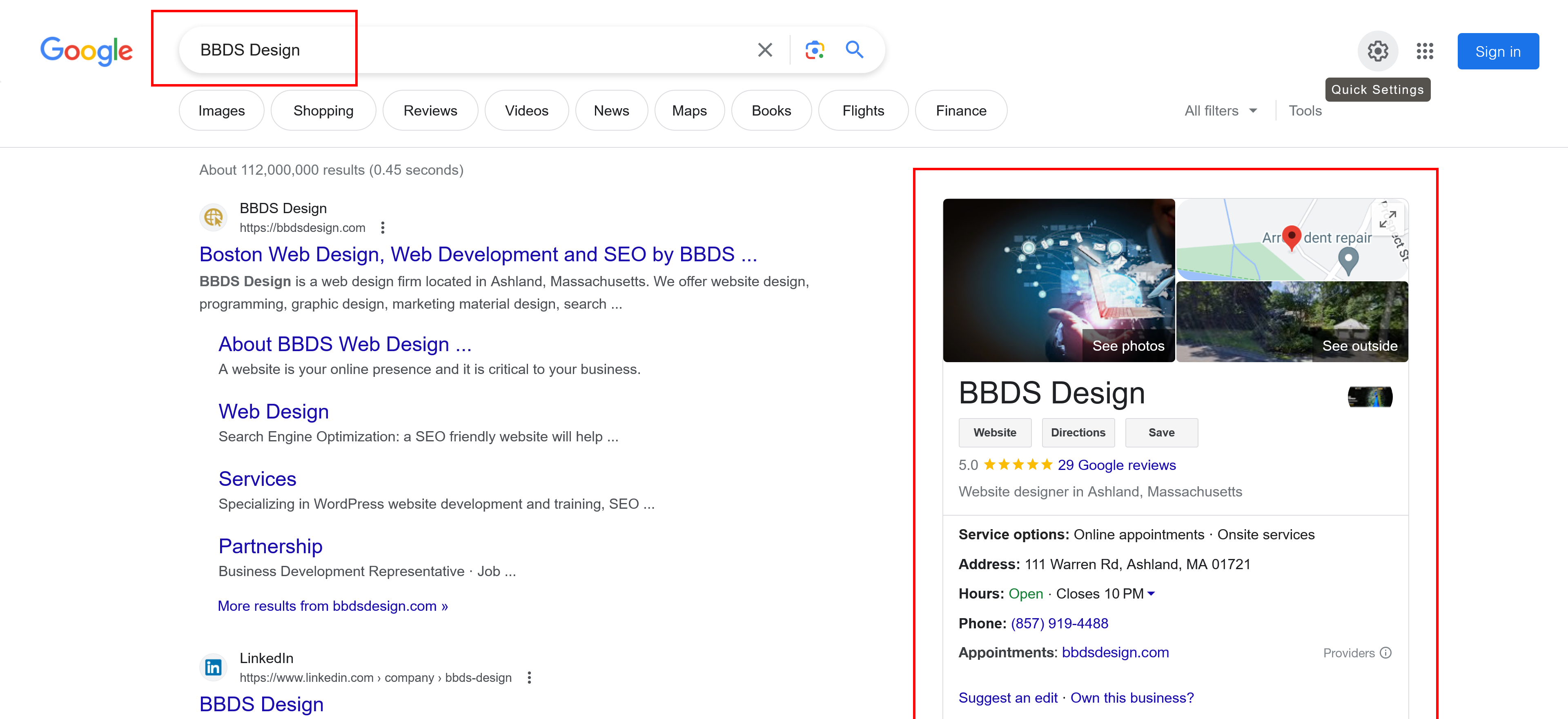
Task: Expand the map with the arrows icon
Action: point(1387,219)
